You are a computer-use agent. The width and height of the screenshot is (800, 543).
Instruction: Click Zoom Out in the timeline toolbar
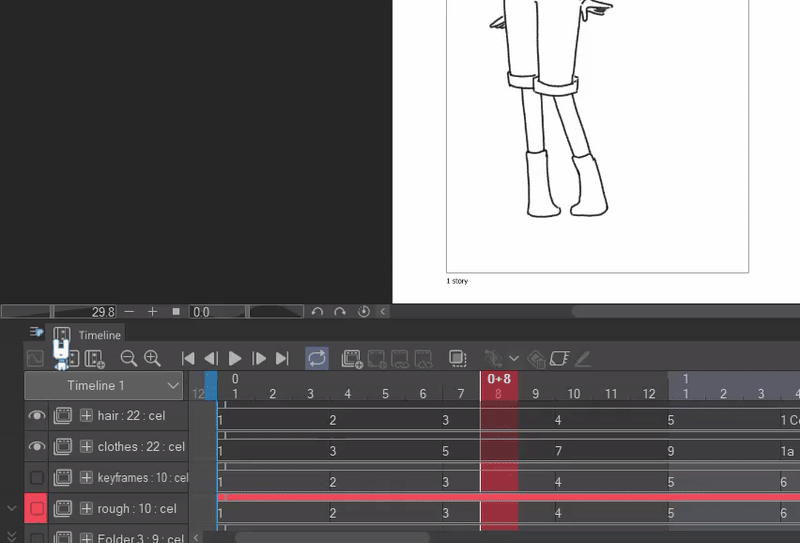[129, 358]
